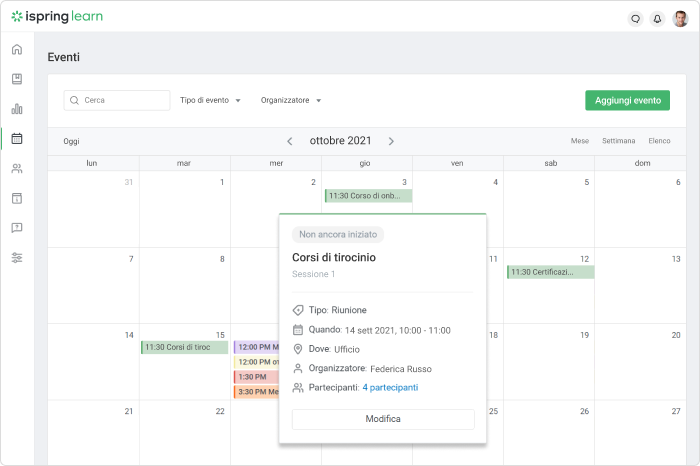
Task: Click the Corsi di tirocinio popup title
Action: tap(334, 258)
